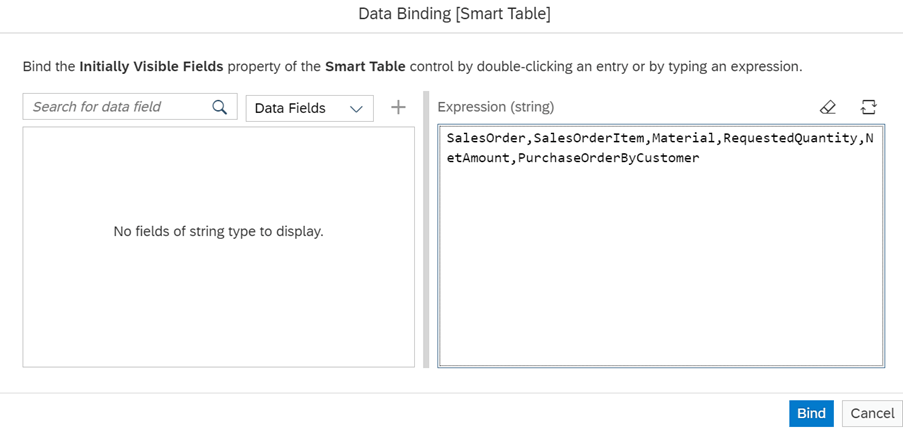Dismiss the dialog with the Cancel button
The width and height of the screenshot is (903, 429).
coord(872,413)
